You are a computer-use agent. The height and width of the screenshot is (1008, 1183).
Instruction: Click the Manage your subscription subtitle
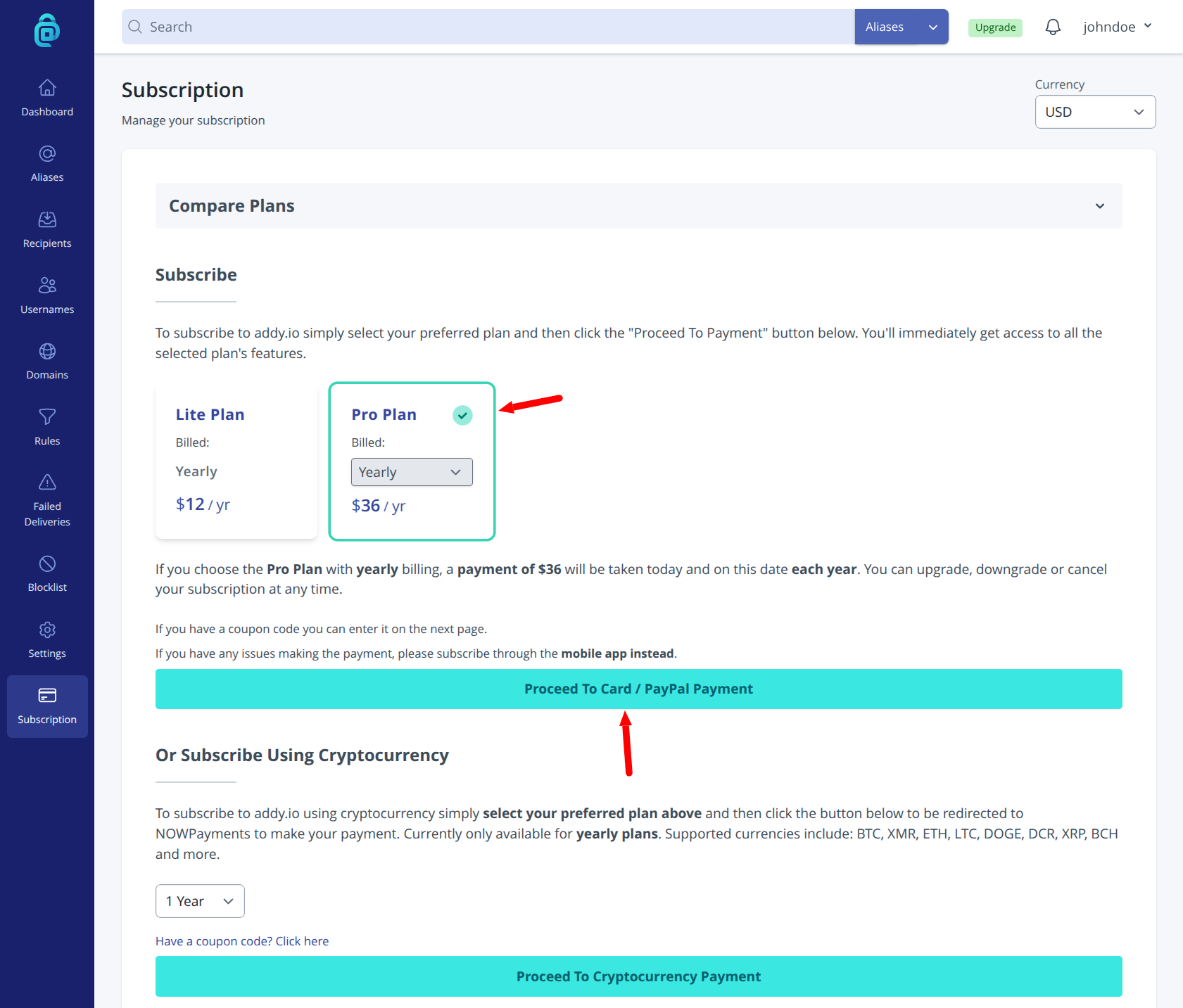point(193,120)
